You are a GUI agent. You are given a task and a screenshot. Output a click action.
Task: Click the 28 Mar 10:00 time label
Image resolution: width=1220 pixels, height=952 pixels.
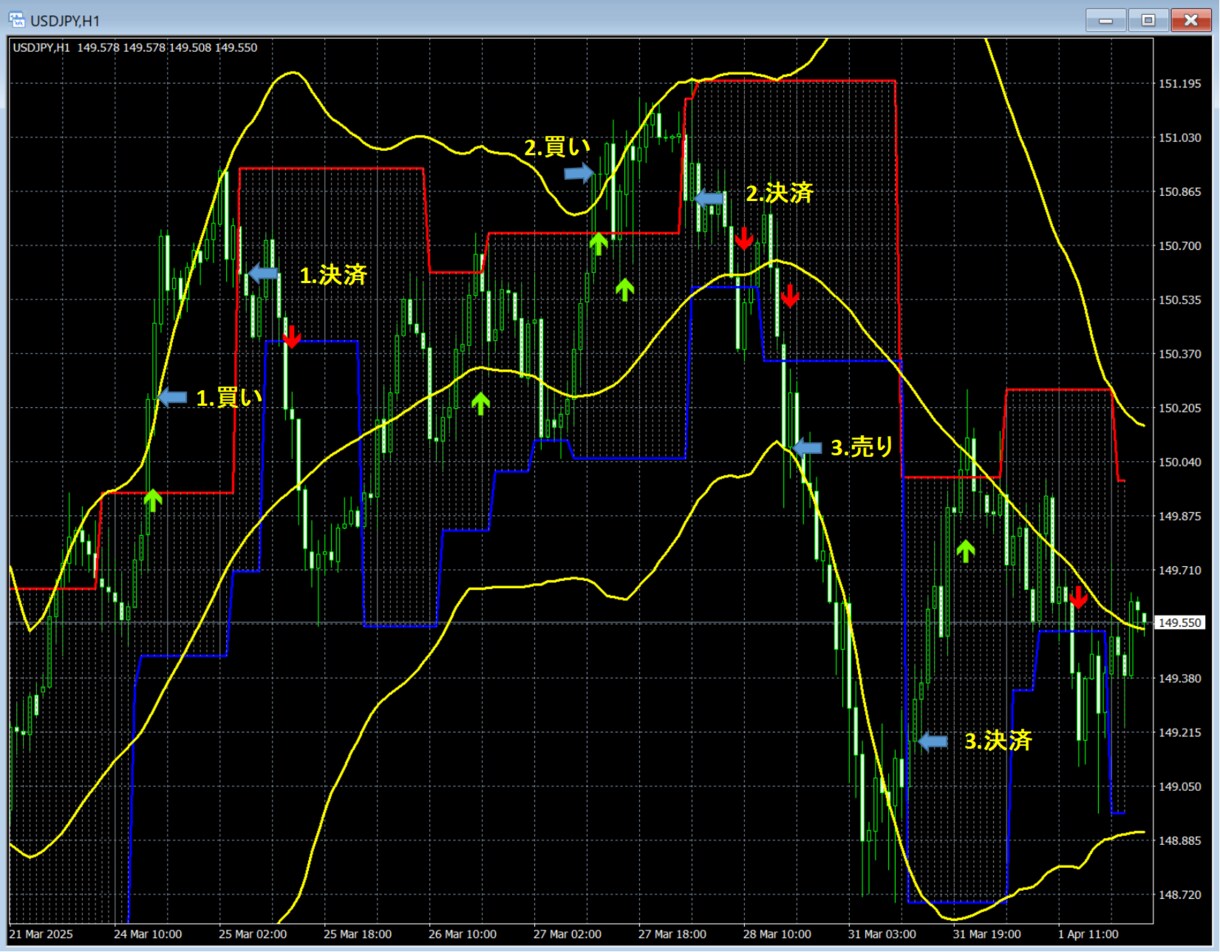[777, 933]
